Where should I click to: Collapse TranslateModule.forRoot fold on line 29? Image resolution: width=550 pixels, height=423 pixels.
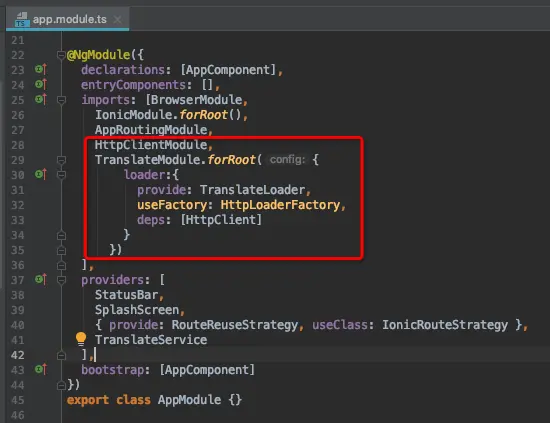(61, 160)
